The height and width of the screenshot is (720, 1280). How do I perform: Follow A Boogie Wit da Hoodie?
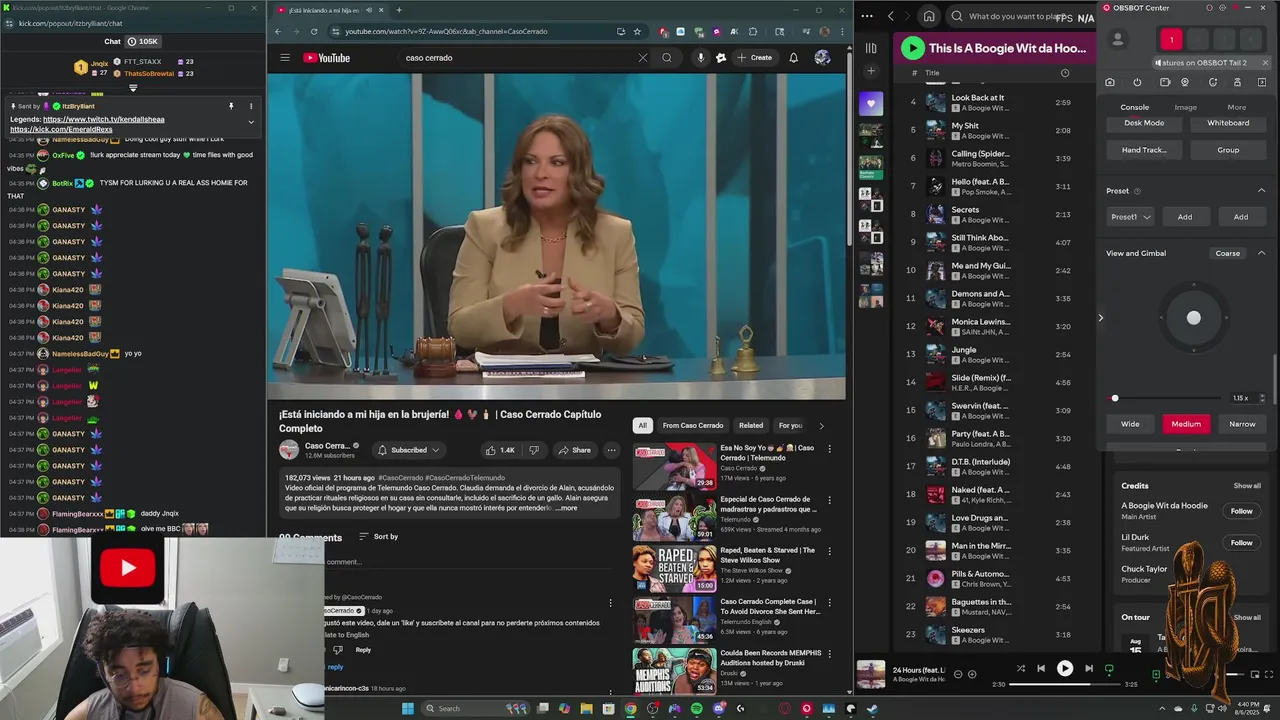coord(1241,511)
